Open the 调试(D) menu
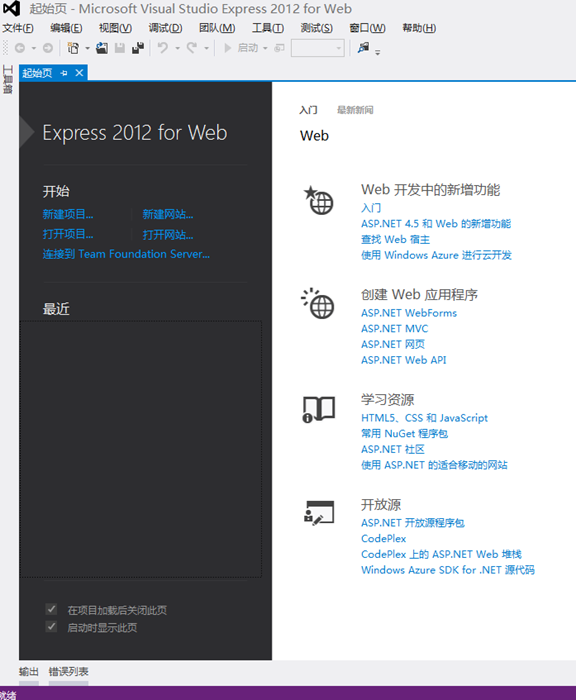 165,28
